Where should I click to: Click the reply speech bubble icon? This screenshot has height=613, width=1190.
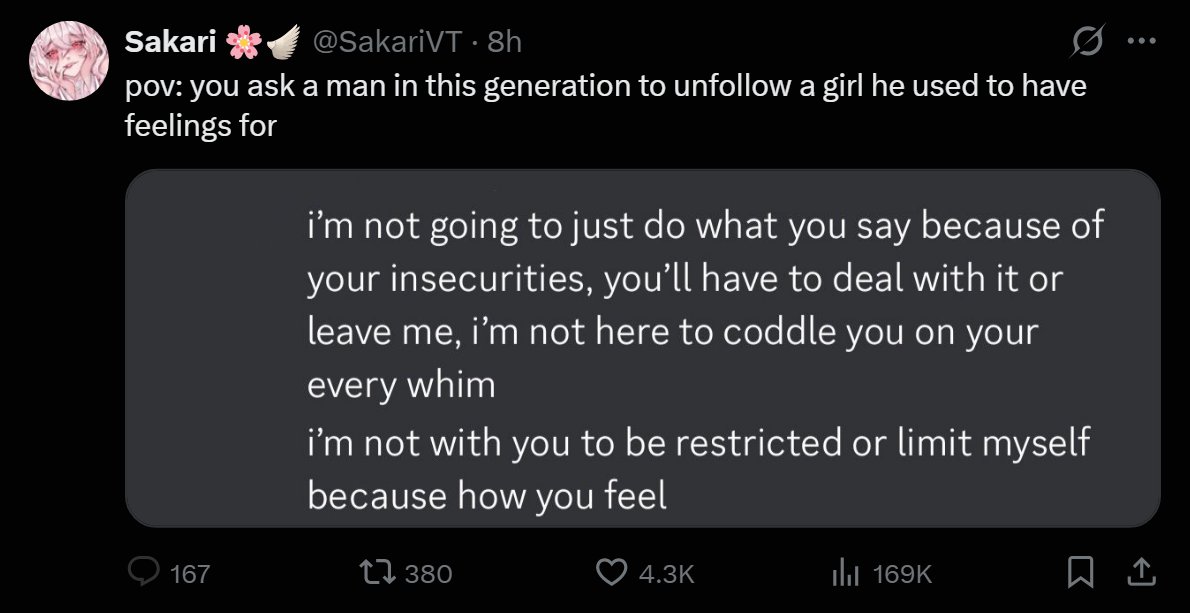tap(143, 572)
